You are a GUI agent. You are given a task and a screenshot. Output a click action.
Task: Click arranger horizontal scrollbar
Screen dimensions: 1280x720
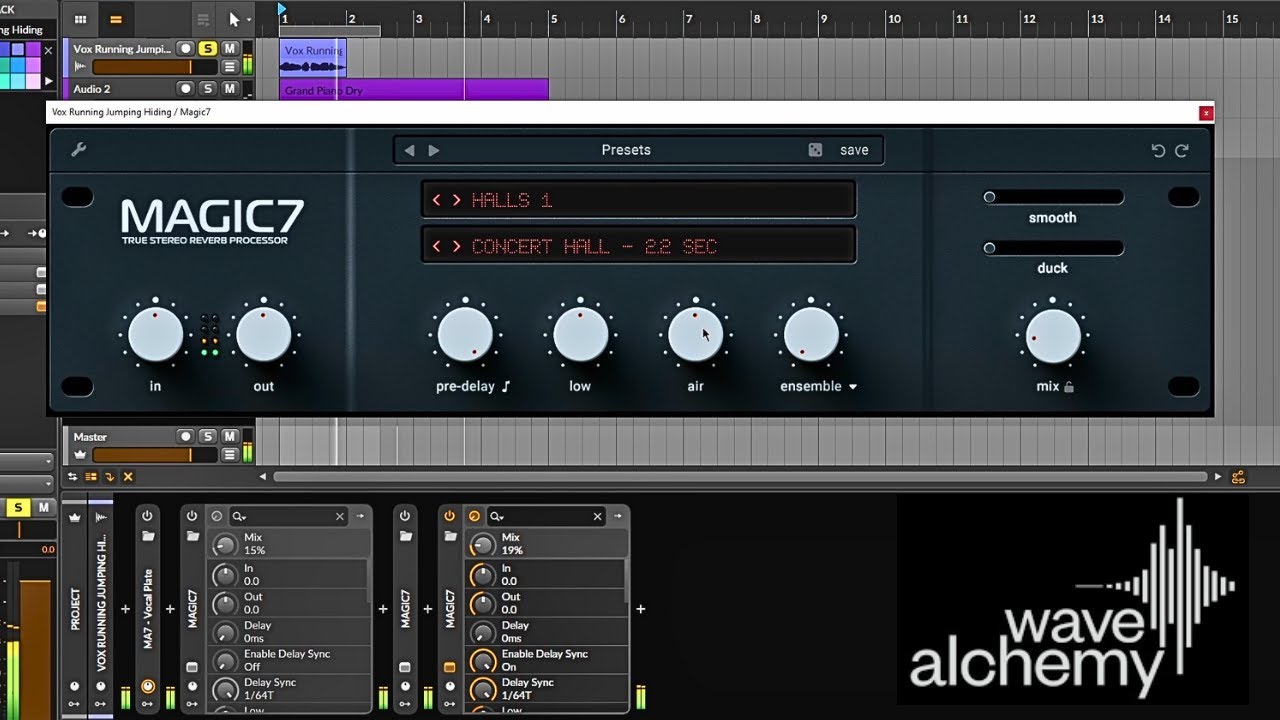[x=740, y=477]
